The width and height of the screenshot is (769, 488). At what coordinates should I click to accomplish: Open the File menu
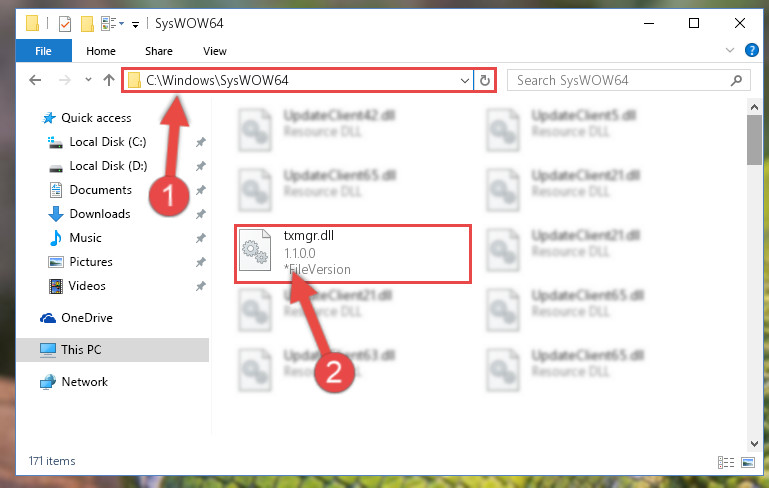[43, 51]
